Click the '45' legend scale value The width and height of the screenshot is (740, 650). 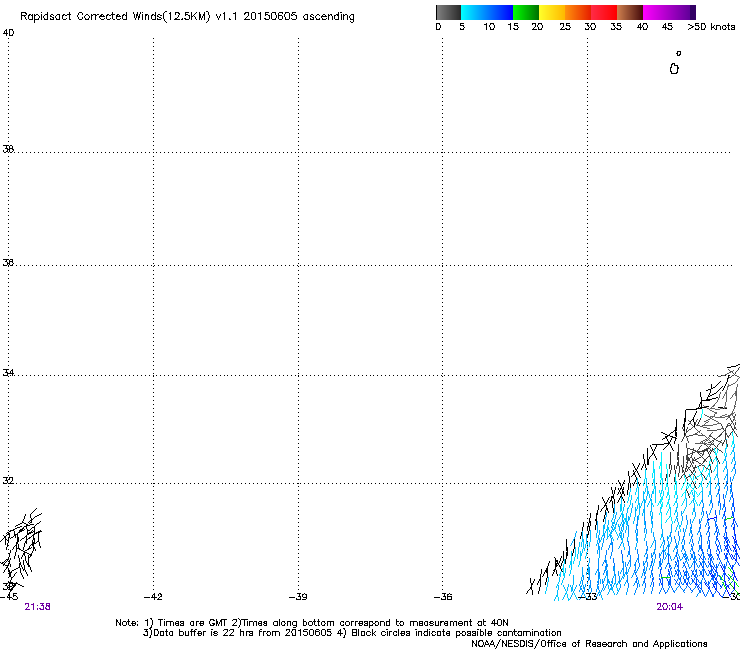pos(667,27)
